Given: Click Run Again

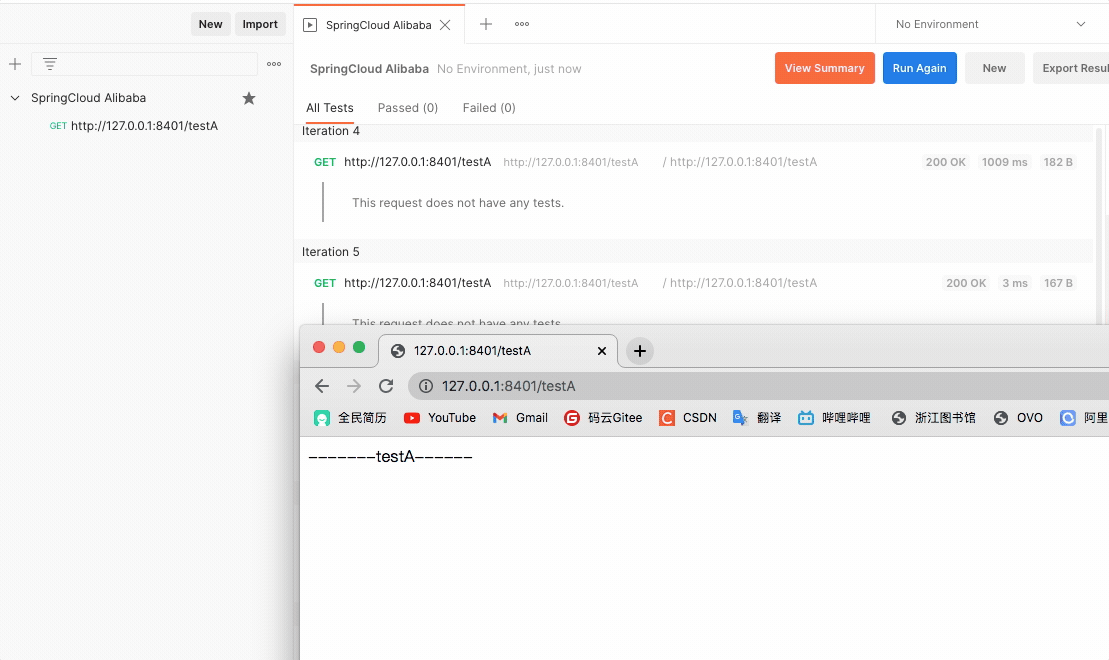Looking at the screenshot, I should click(x=919, y=68).
